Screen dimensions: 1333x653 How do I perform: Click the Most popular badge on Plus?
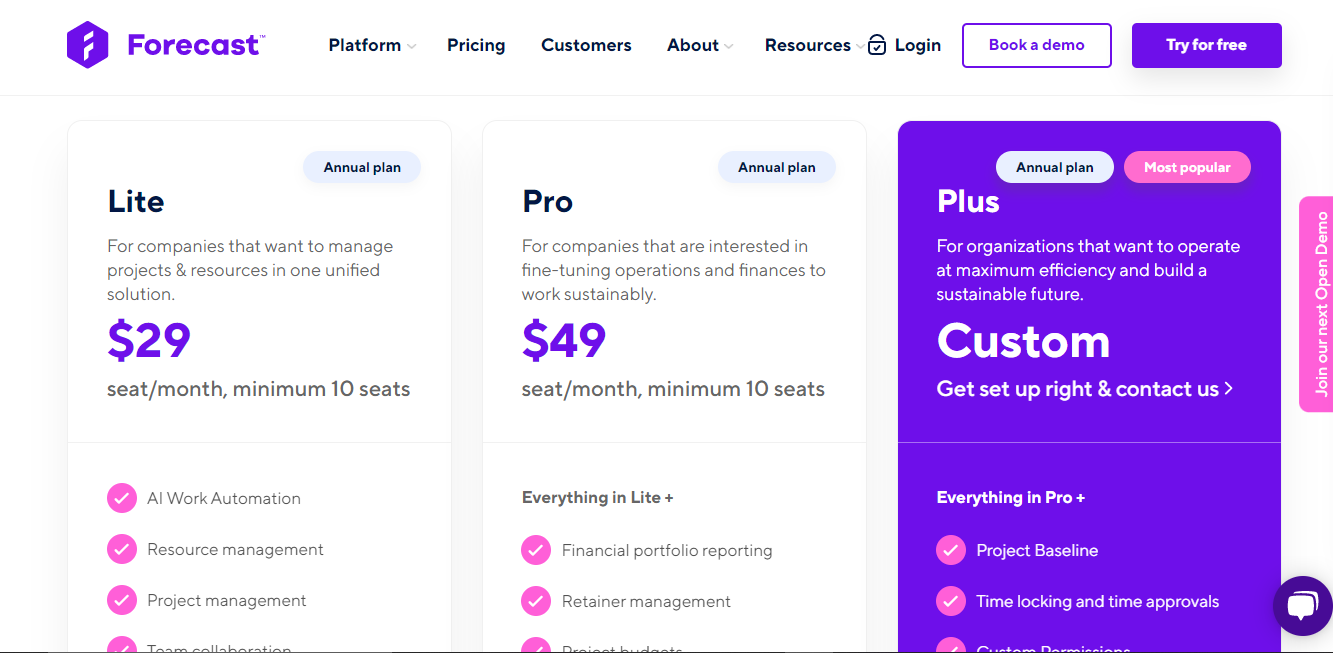pyautogui.click(x=1187, y=167)
